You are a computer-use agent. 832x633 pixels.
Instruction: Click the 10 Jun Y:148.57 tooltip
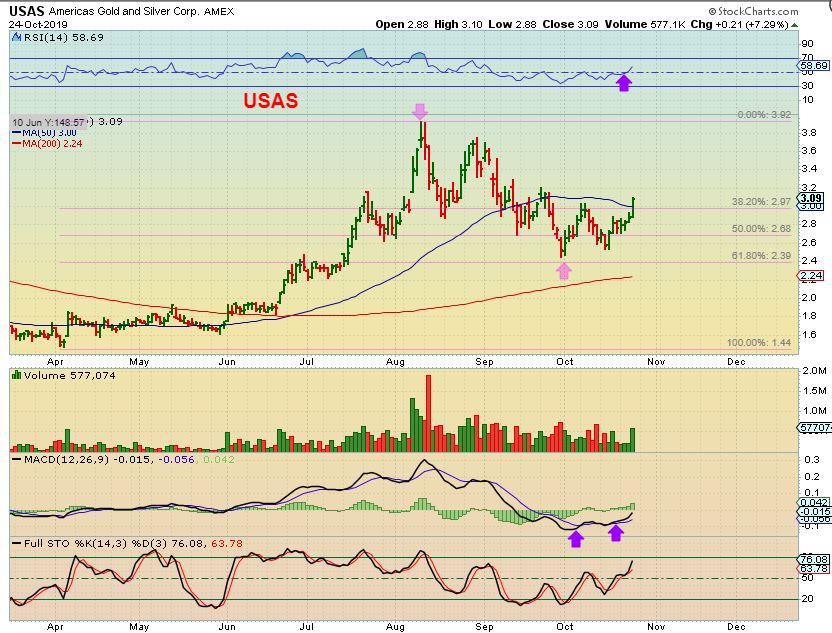click(49, 122)
